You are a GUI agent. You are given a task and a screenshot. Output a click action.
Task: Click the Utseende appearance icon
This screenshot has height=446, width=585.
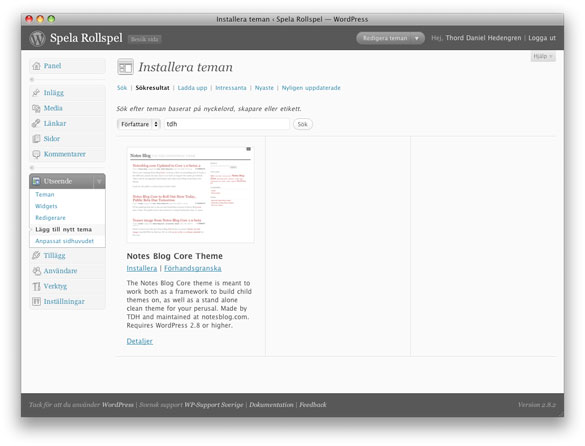pyautogui.click(x=36, y=181)
